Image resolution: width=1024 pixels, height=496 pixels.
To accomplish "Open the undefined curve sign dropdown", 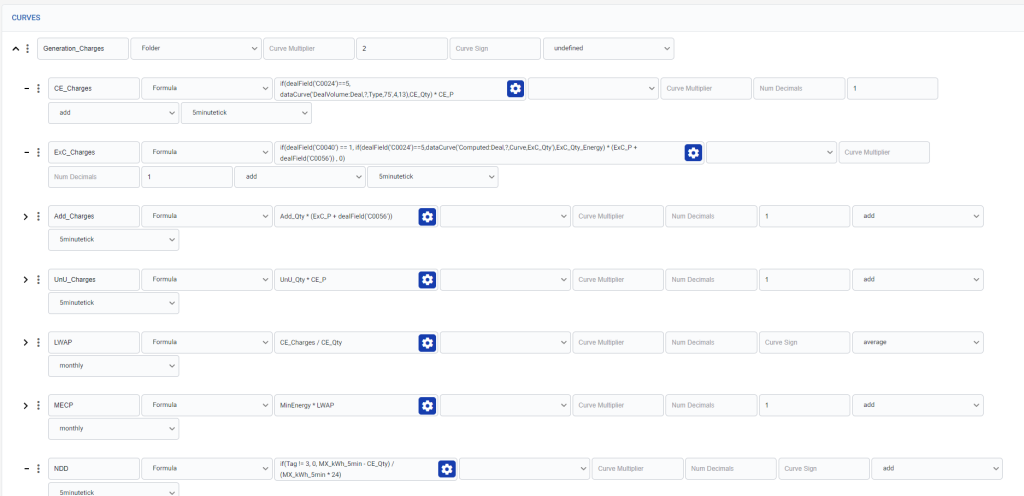I will 609,49.
